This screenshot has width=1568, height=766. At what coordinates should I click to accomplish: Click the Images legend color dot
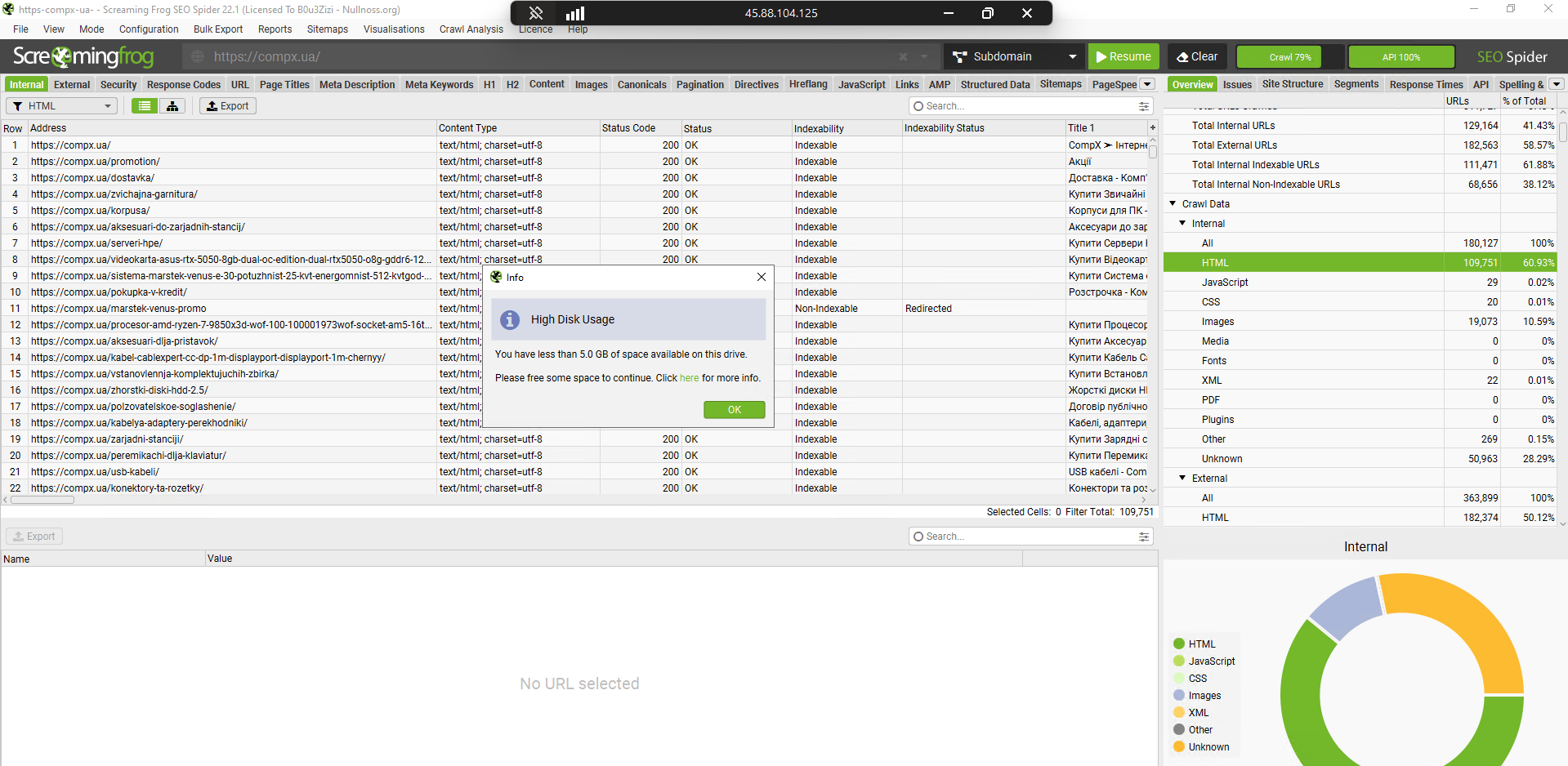click(x=1179, y=695)
